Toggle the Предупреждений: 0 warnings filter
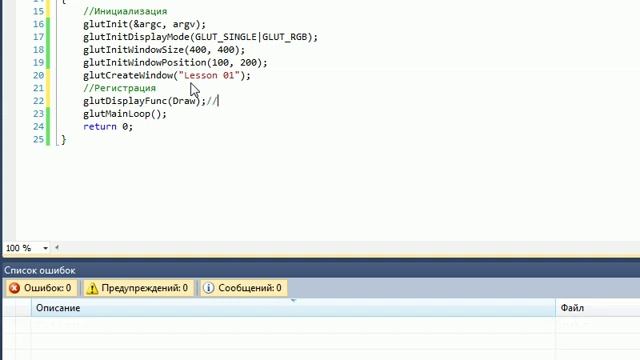The width and height of the screenshot is (640, 360). click(x=139, y=288)
